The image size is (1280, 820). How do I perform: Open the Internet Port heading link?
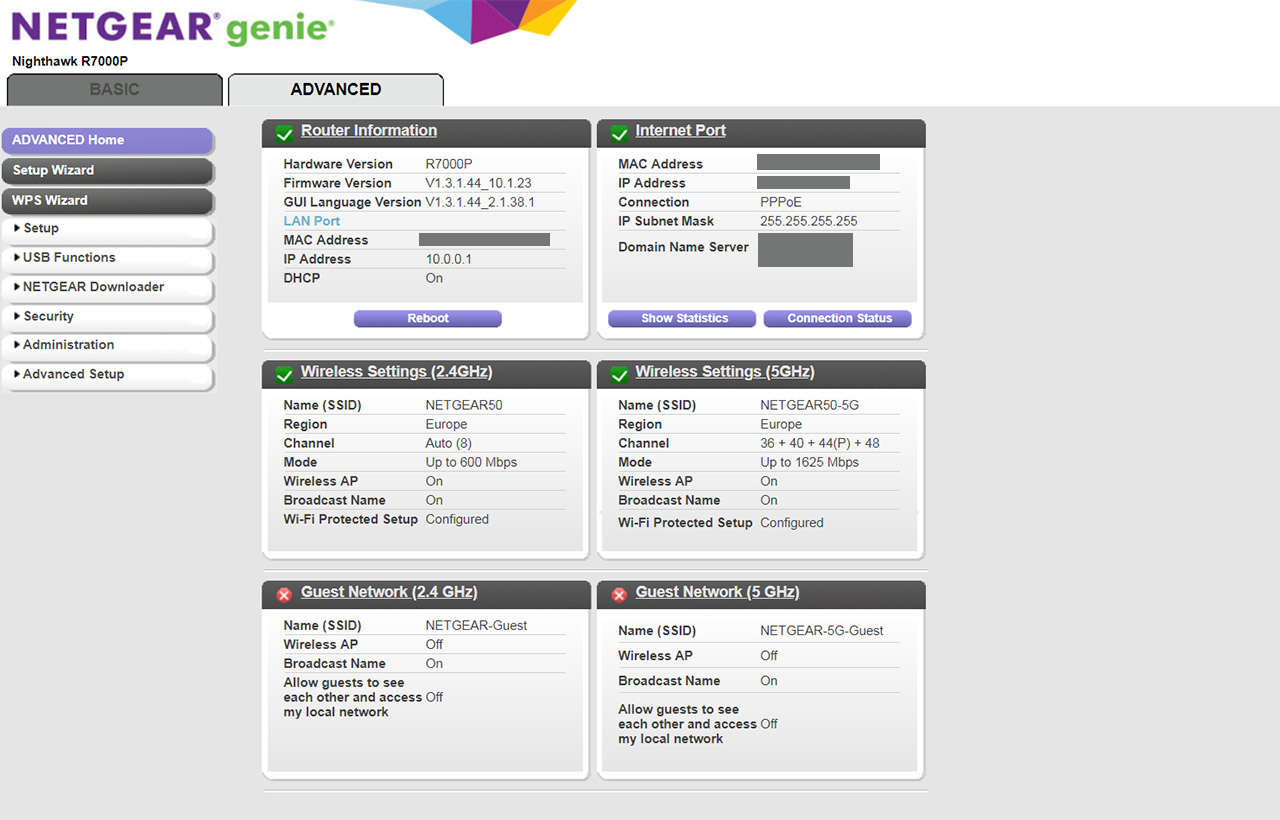[x=681, y=131]
